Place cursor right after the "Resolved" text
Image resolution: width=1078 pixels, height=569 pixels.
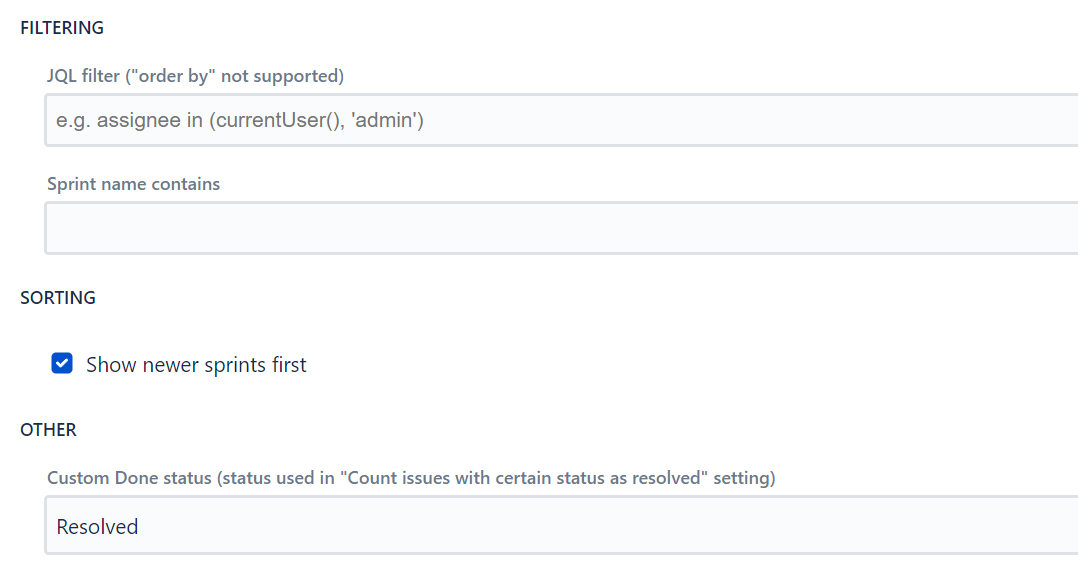(x=140, y=527)
